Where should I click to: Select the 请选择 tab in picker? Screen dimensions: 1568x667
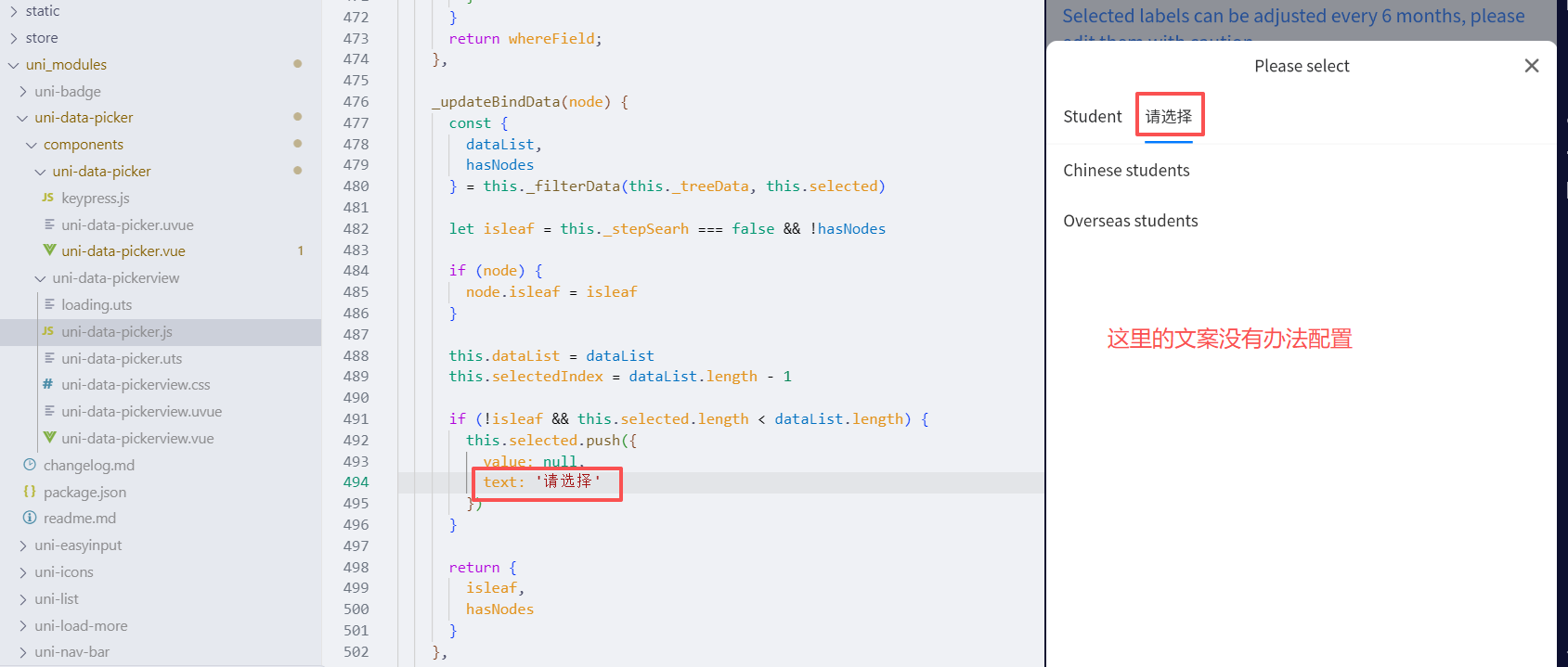pos(1168,117)
